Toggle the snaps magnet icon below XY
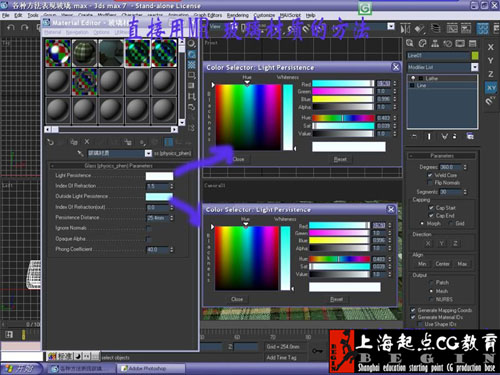Image resolution: width=500 pixels, height=375 pixels. (490, 101)
